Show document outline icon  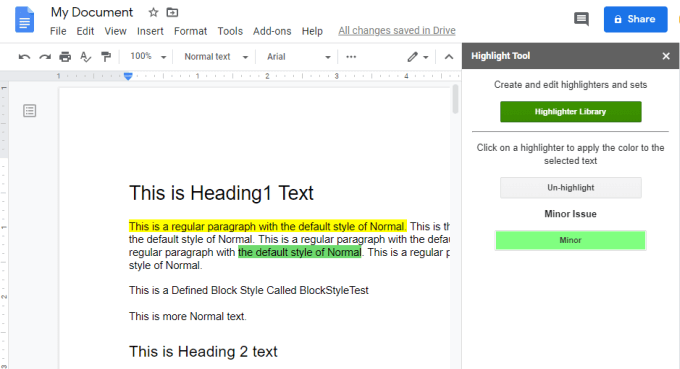tap(29, 111)
